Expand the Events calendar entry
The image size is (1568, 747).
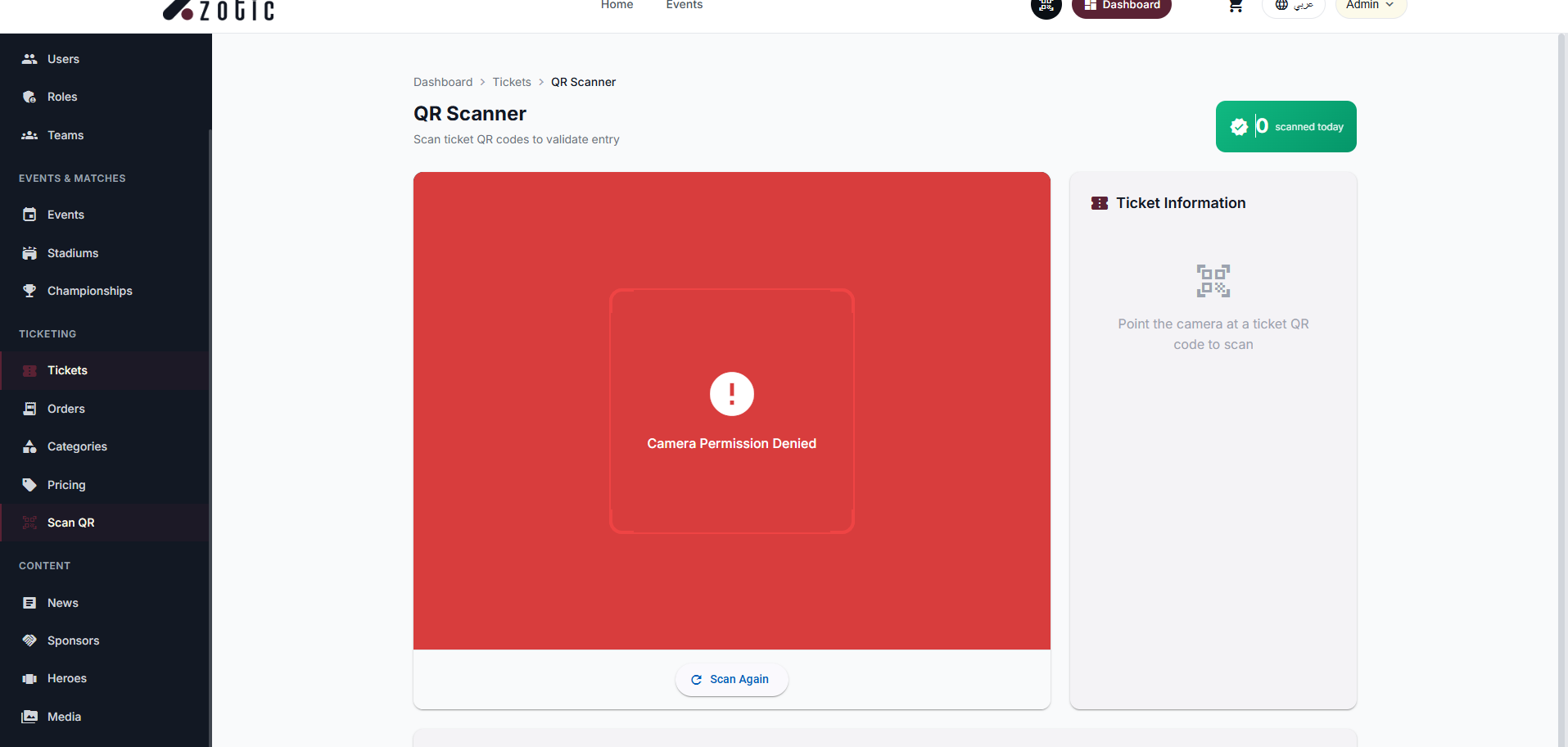point(29,215)
